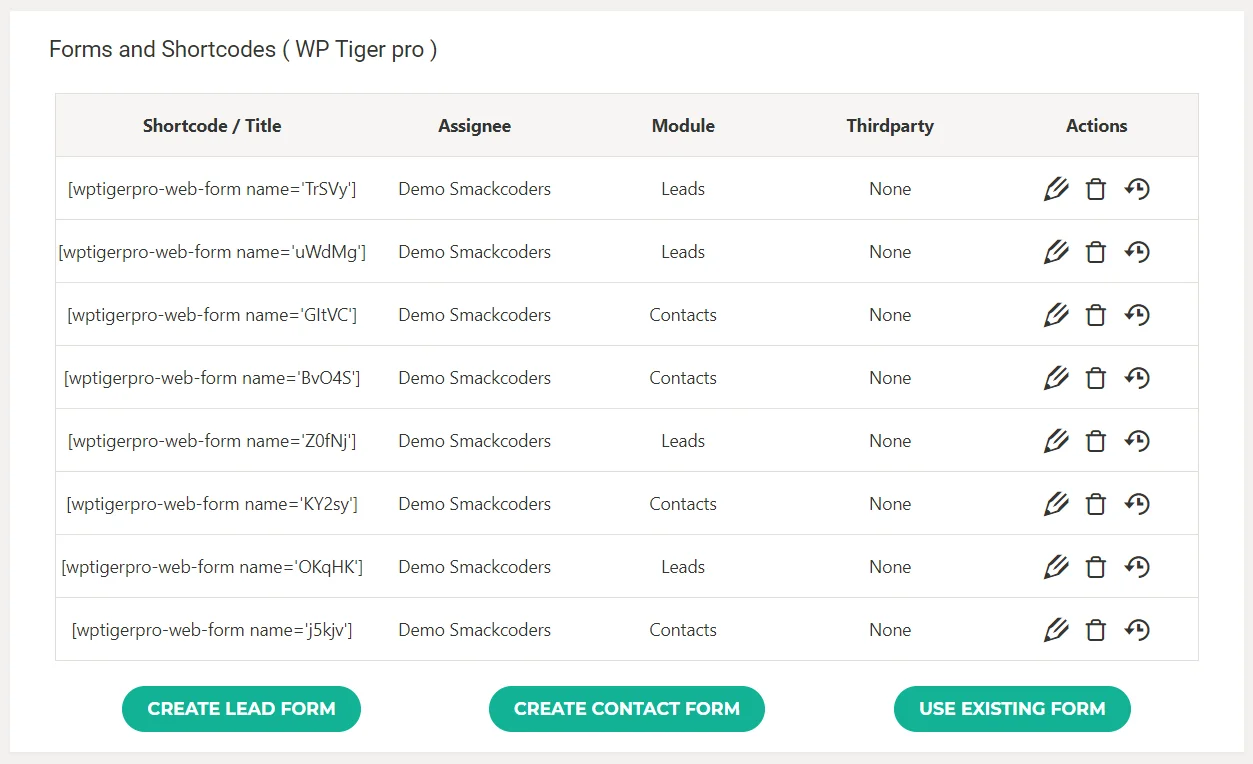Edit the BvO4S contacts form
The height and width of the screenshot is (764, 1253).
click(1055, 377)
